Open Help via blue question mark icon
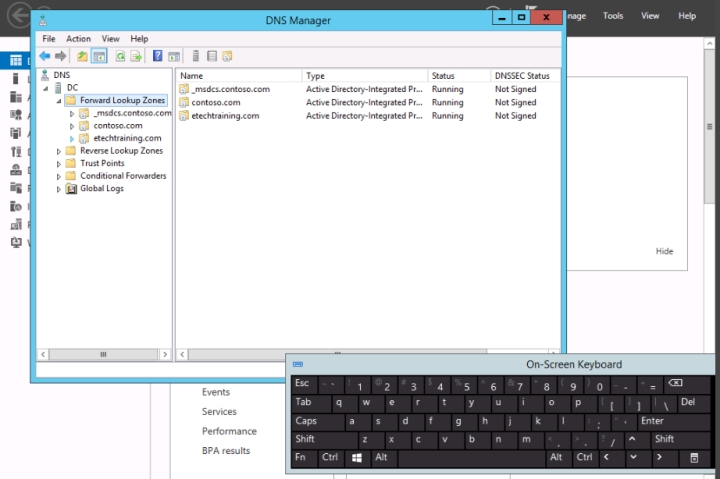 pos(158,56)
